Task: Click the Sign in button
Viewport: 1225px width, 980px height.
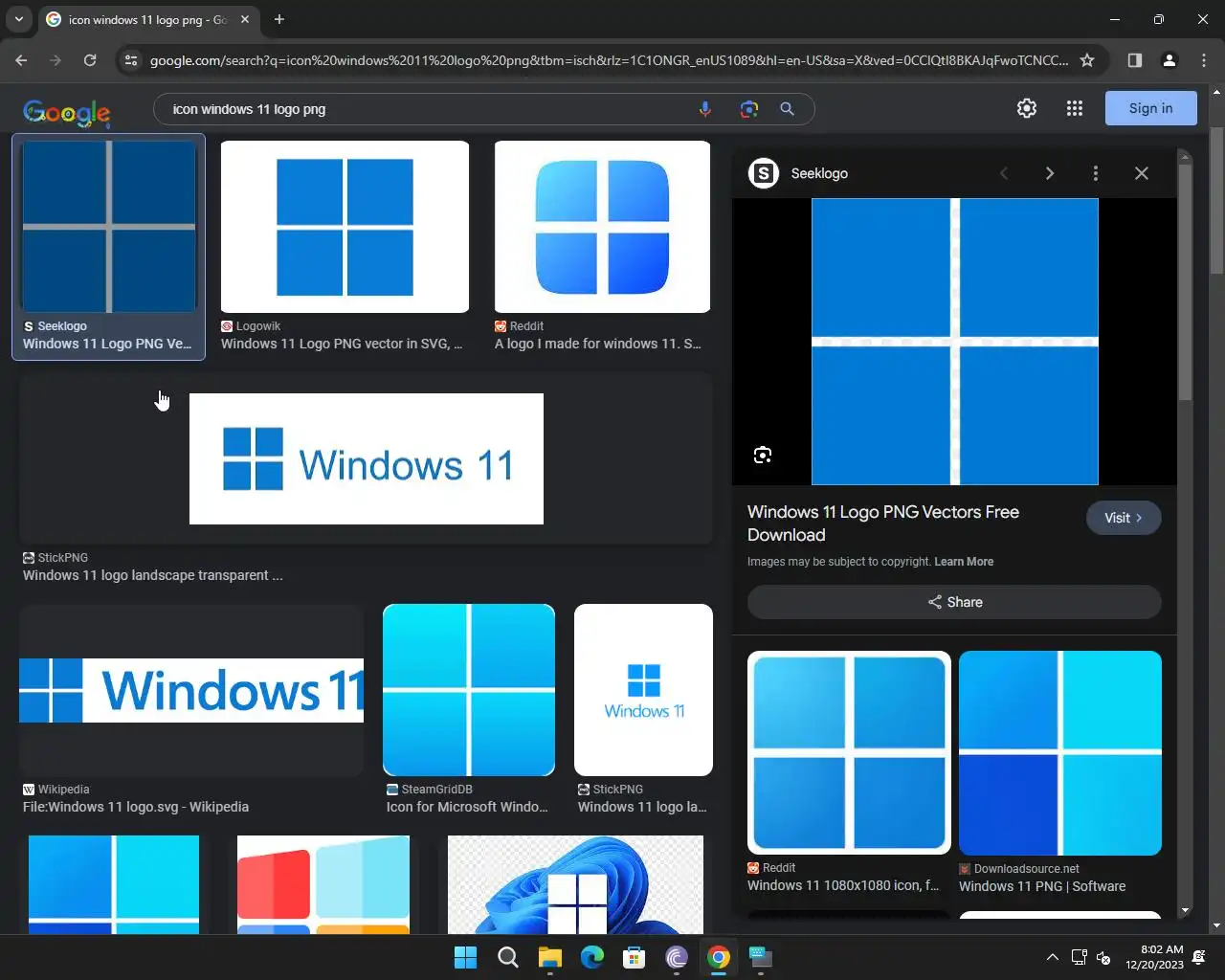Action: tap(1150, 108)
